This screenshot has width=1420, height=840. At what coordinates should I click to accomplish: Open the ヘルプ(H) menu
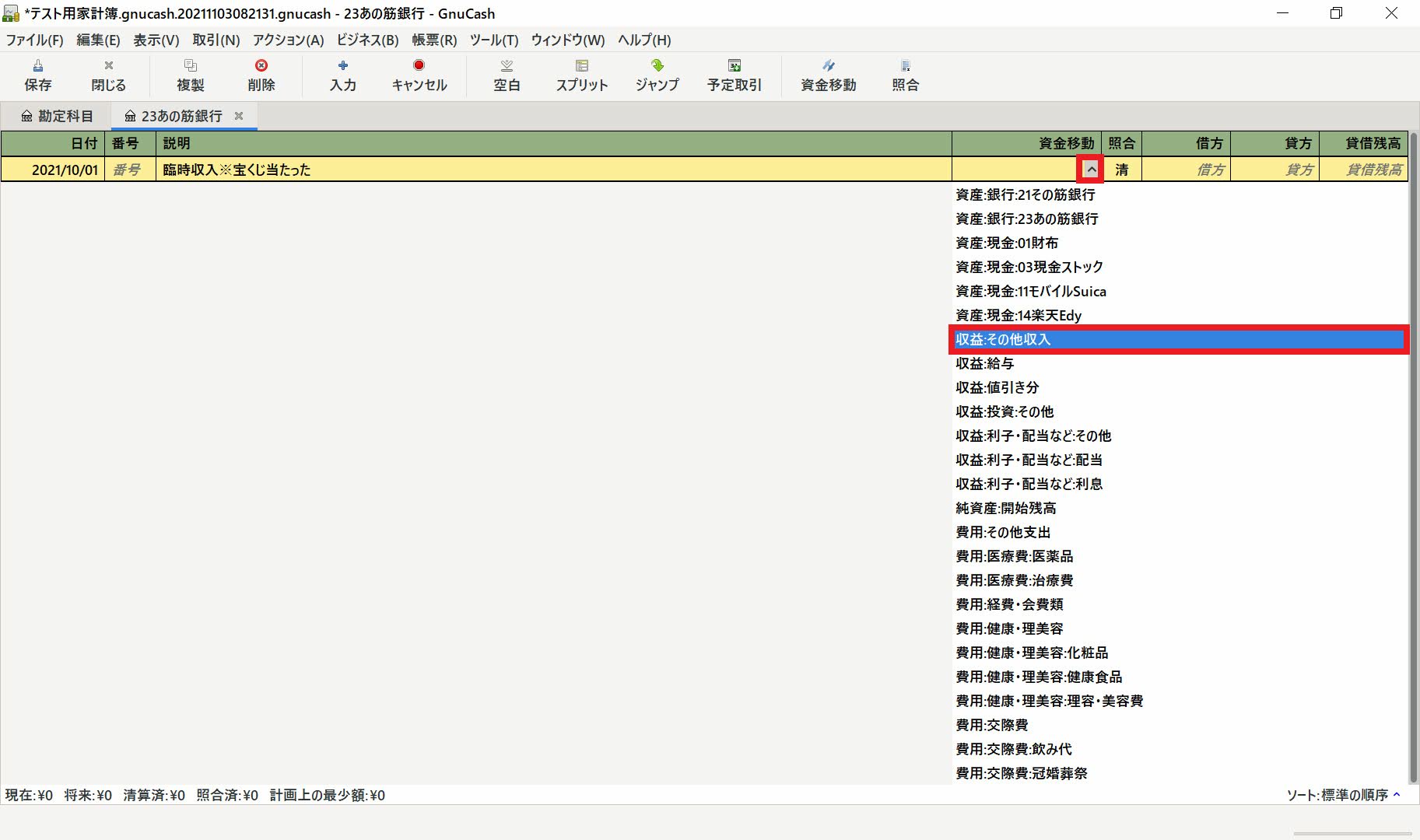click(643, 40)
